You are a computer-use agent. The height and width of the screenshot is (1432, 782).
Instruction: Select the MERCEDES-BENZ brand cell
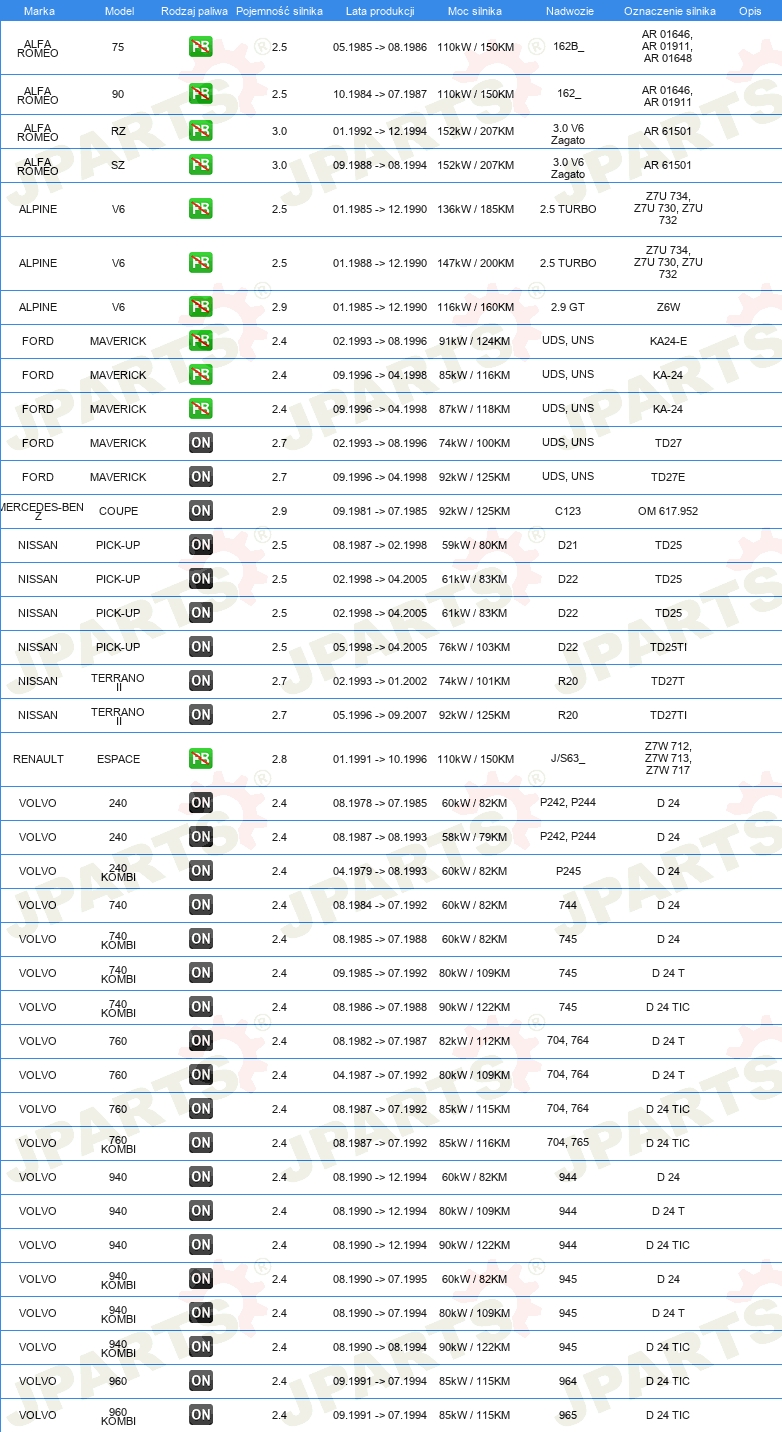[x=41, y=511]
